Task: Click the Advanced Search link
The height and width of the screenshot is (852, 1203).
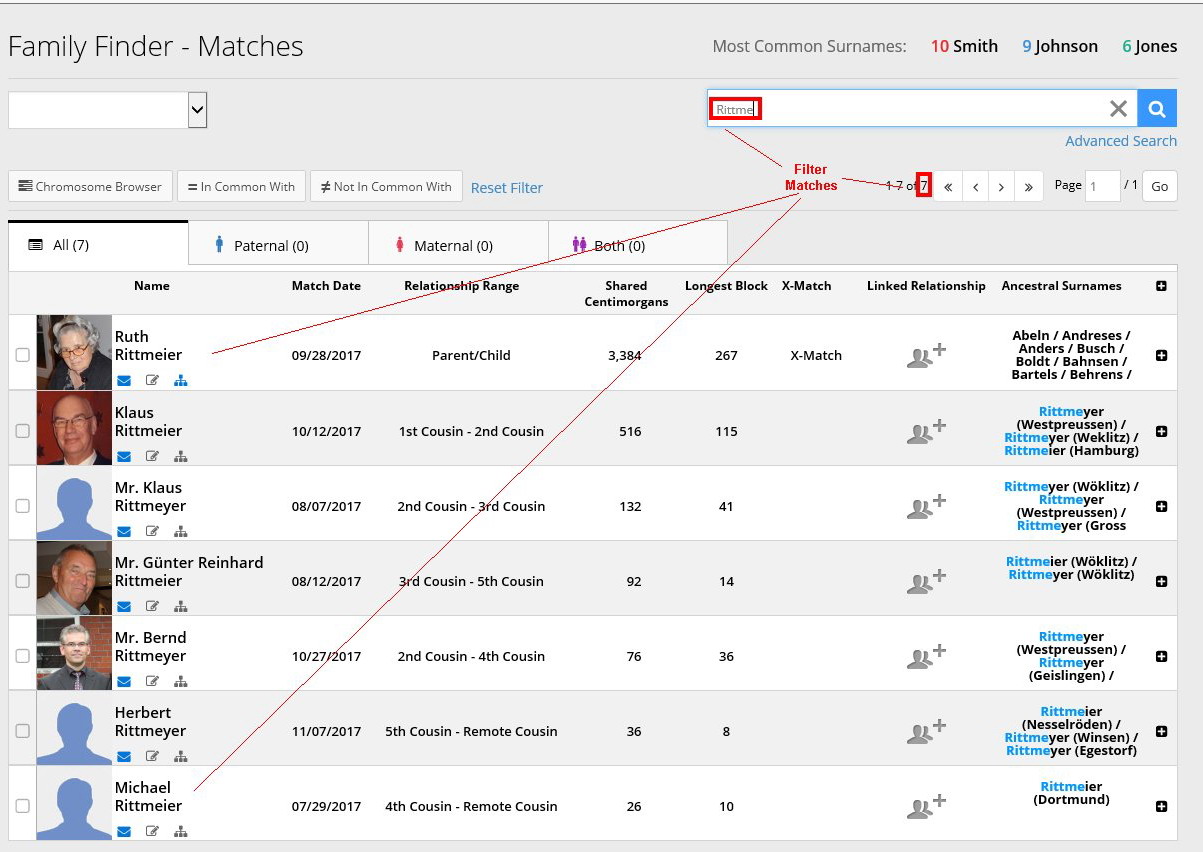Action: pos(1120,141)
